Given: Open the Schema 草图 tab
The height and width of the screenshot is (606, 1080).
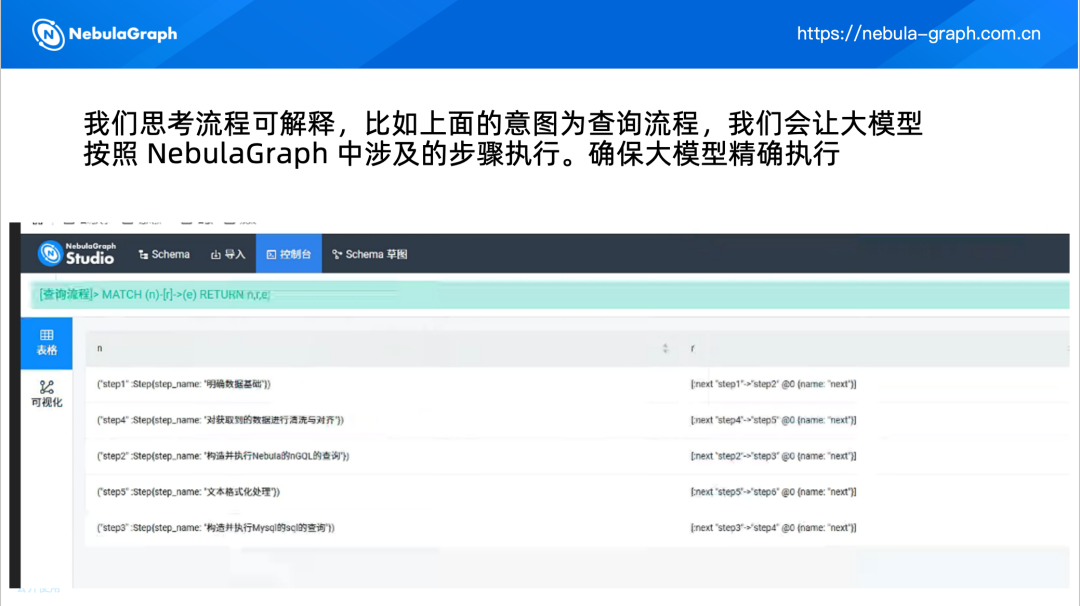Looking at the screenshot, I should coord(370,255).
